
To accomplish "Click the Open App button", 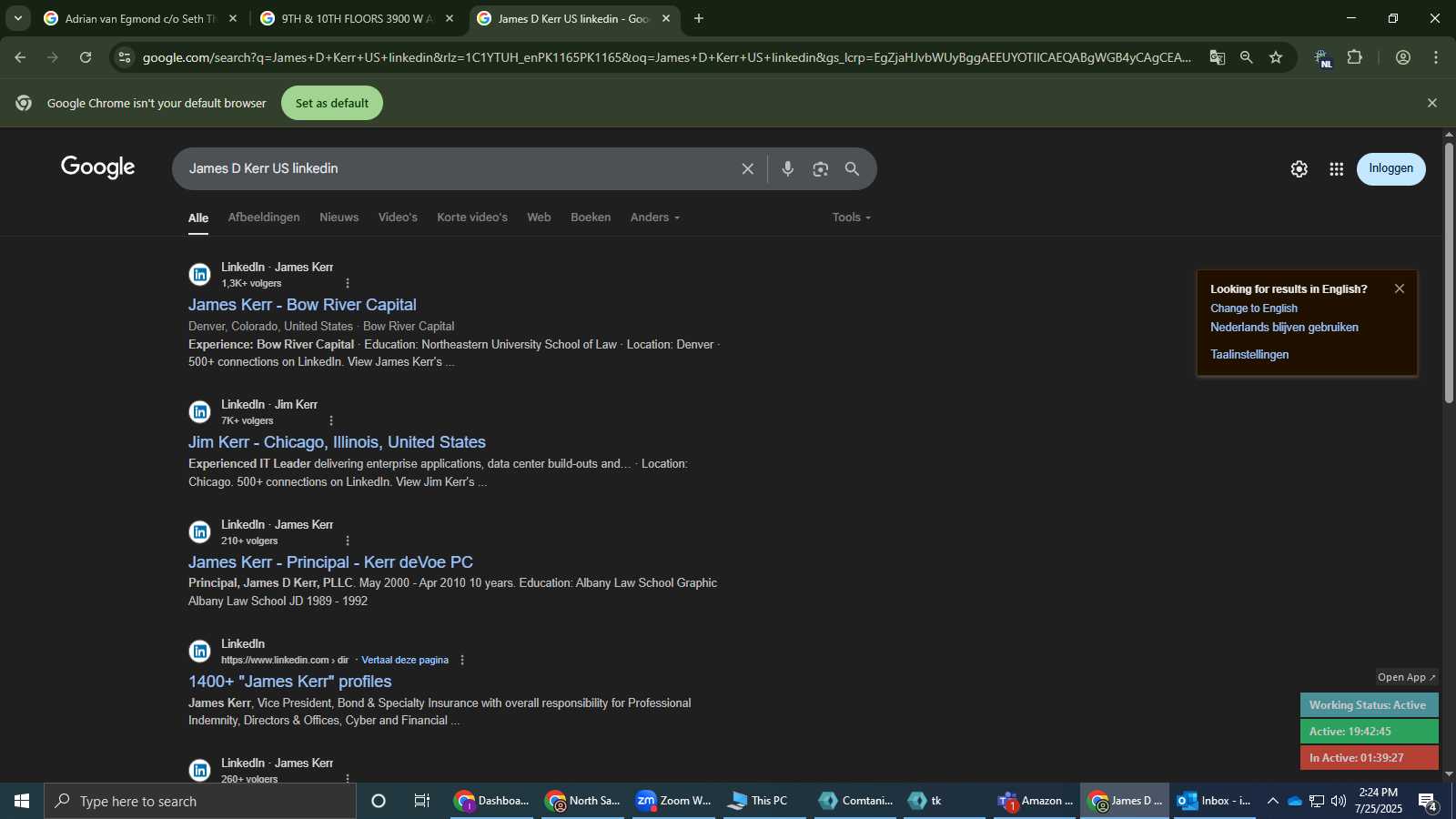I will point(1406,677).
